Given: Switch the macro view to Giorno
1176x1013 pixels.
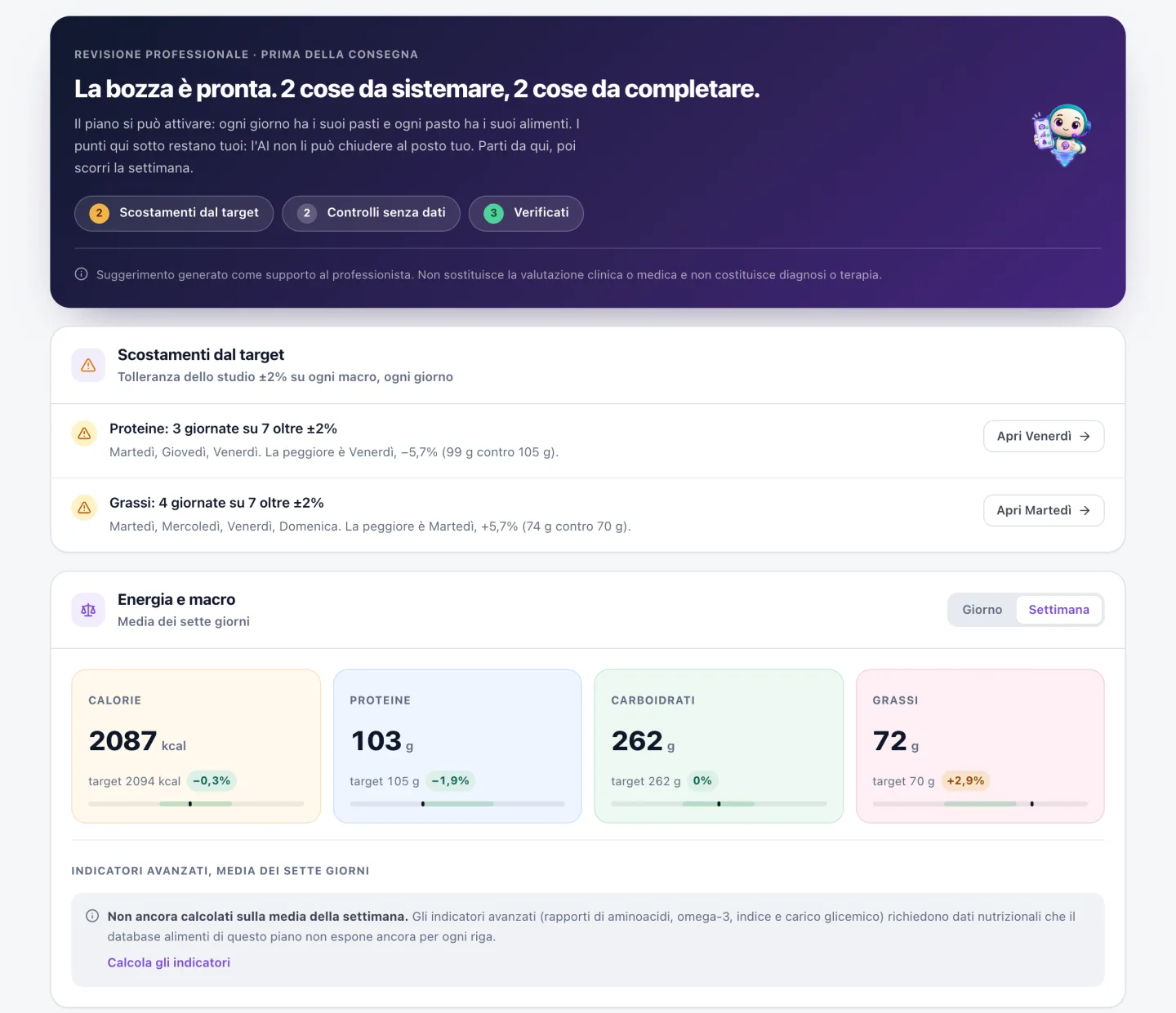Looking at the screenshot, I should click(x=982, y=610).
